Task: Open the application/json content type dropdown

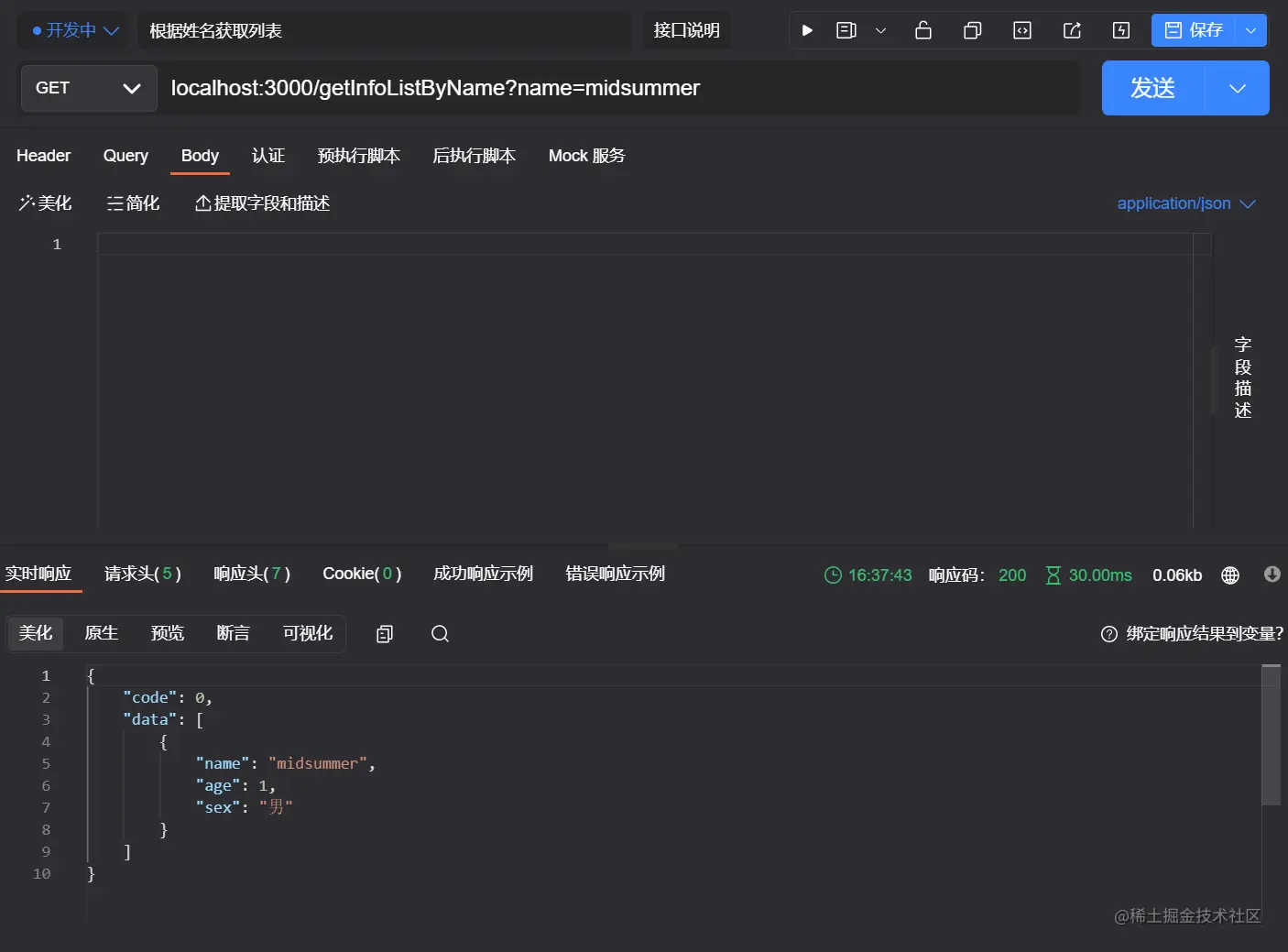Action: coord(1185,203)
